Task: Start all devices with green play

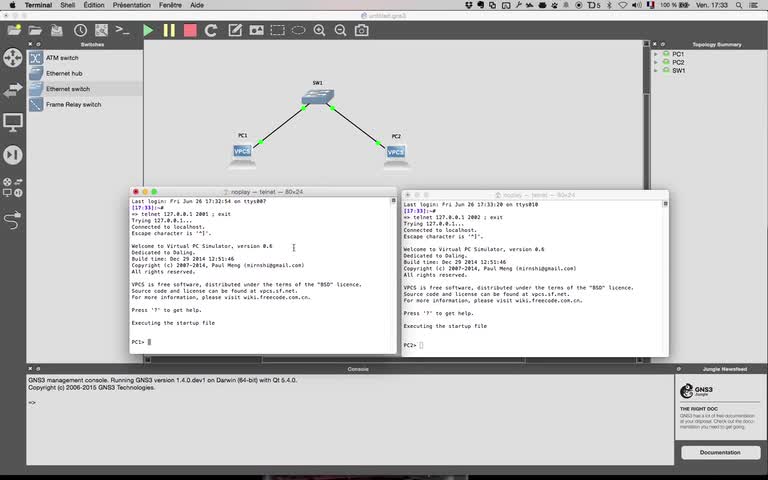Action: click(x=148, y=30)
